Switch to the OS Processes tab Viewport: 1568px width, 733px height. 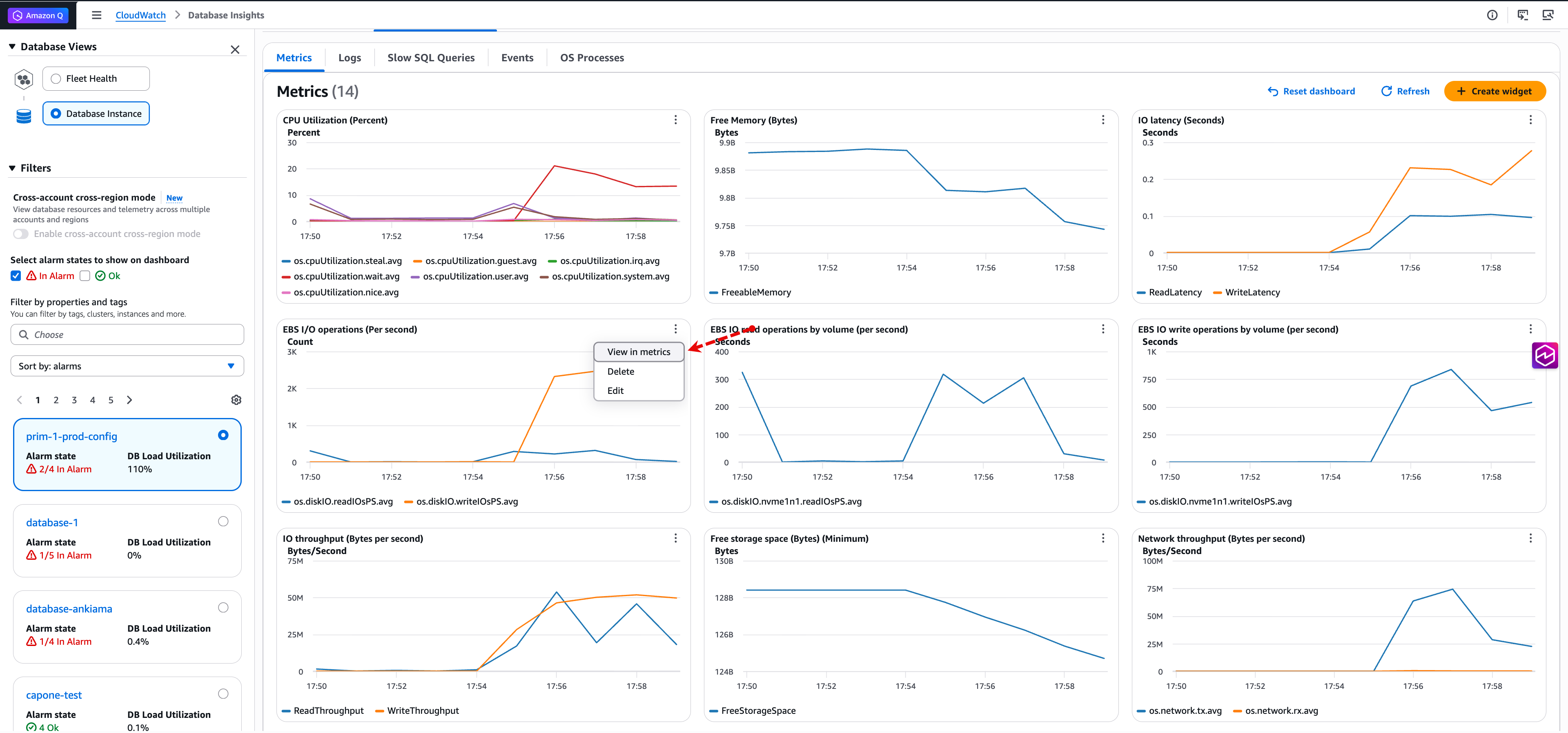click(x=592, y=58)
